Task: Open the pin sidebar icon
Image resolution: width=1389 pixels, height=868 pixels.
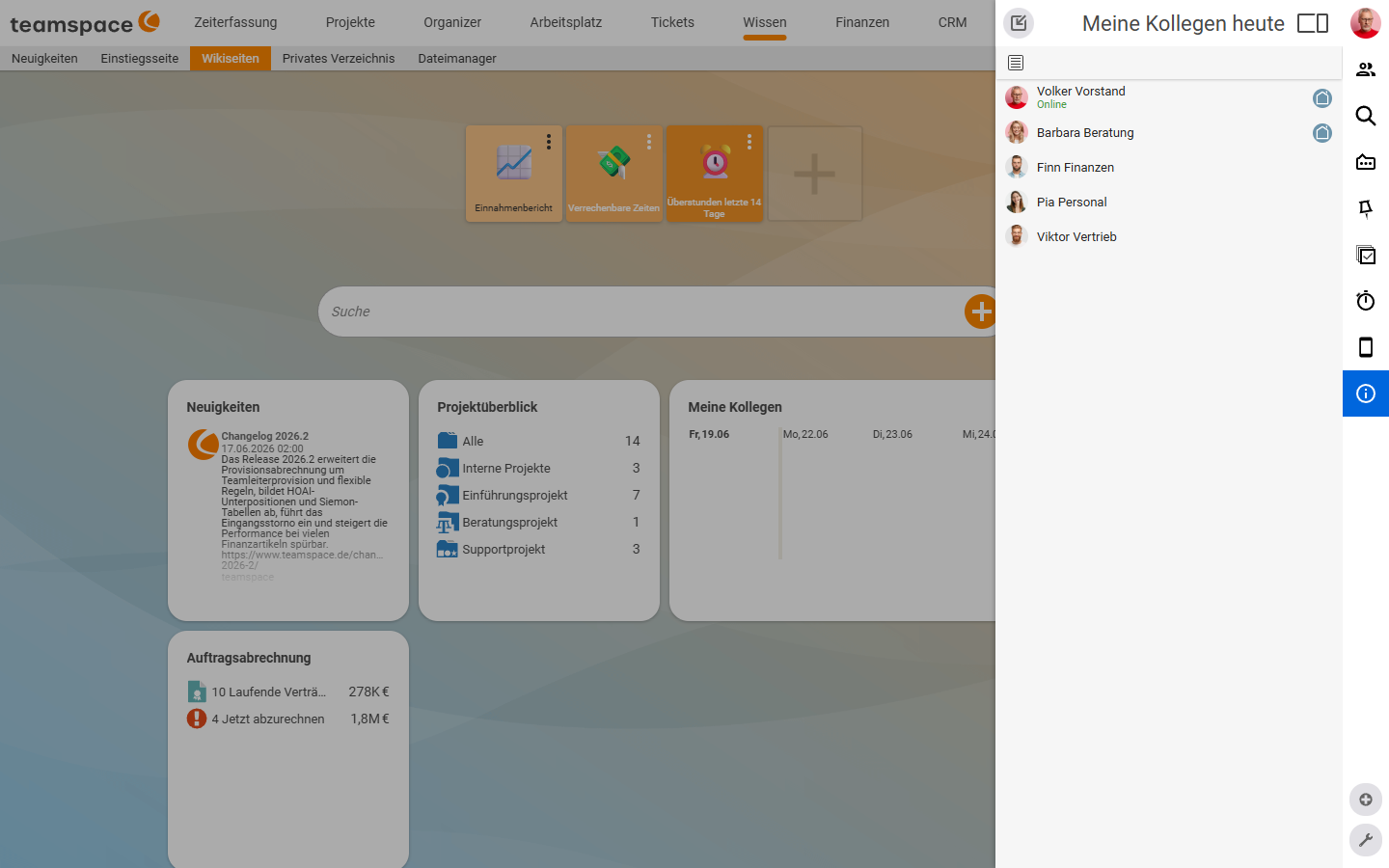Action: [x=1366, y=208]
